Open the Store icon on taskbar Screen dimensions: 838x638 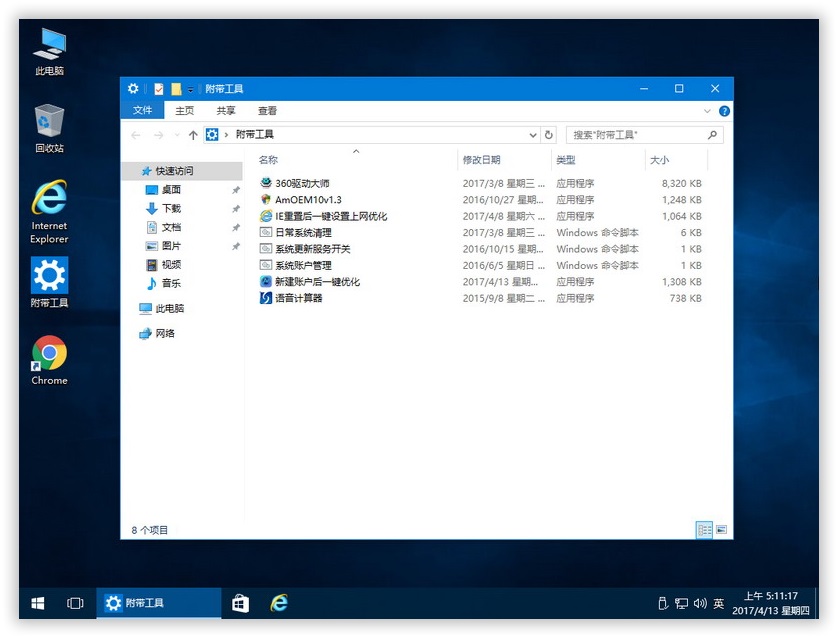(x=240, y=603)
